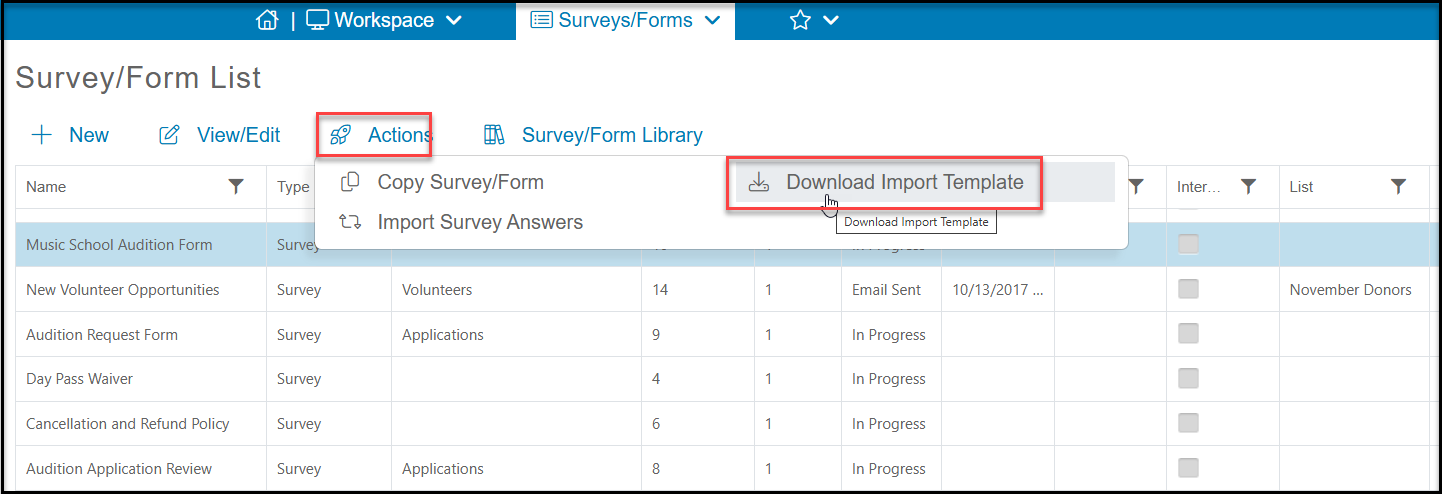Select the Cancellation and Refund Policy row
Screen dimensions: 1442x494
click(x=728, y=424)
